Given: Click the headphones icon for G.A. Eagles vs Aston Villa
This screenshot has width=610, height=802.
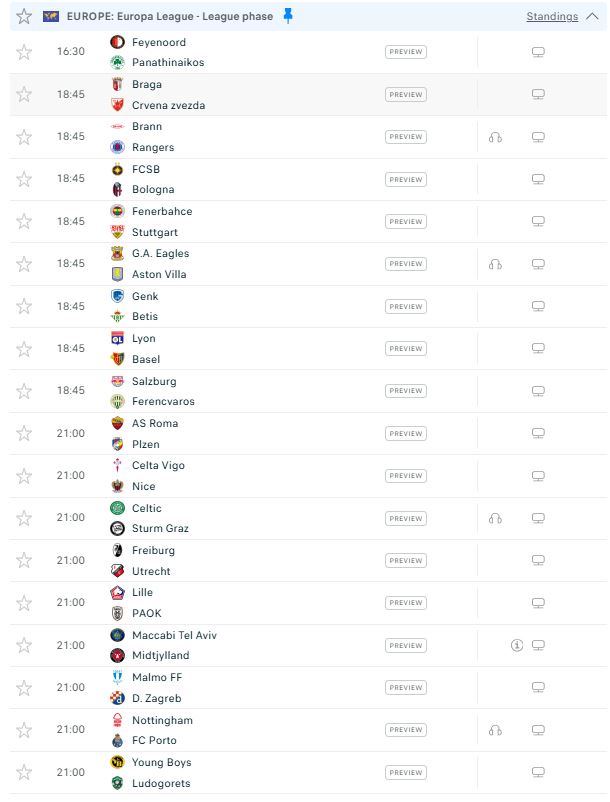Looking at the screenshot, I should (495, 264).
